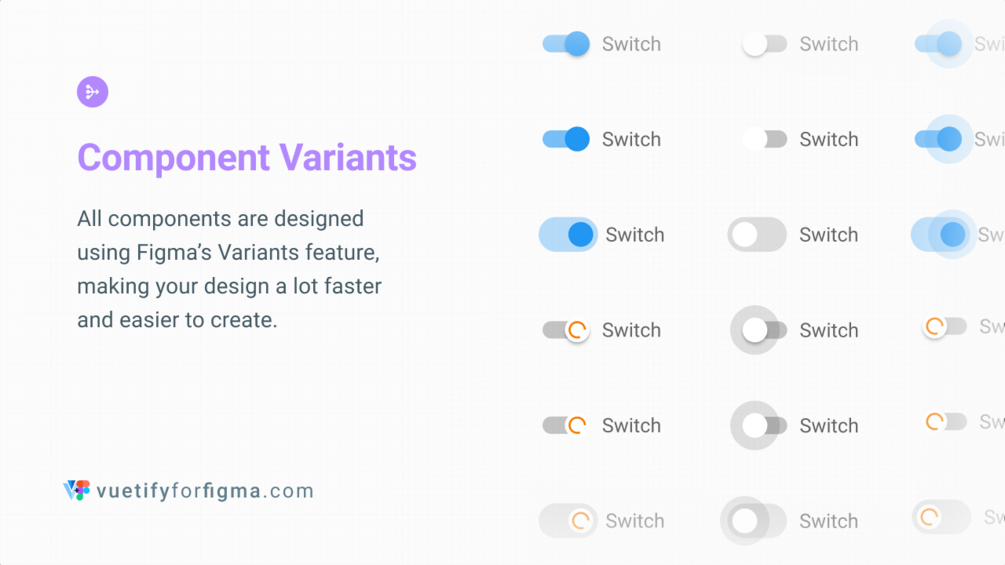Image resolution: width=1005 pixels, height=565 pixels.
Task: Turn on the gray off switch in second row, middle column
Action: [764, 139]
